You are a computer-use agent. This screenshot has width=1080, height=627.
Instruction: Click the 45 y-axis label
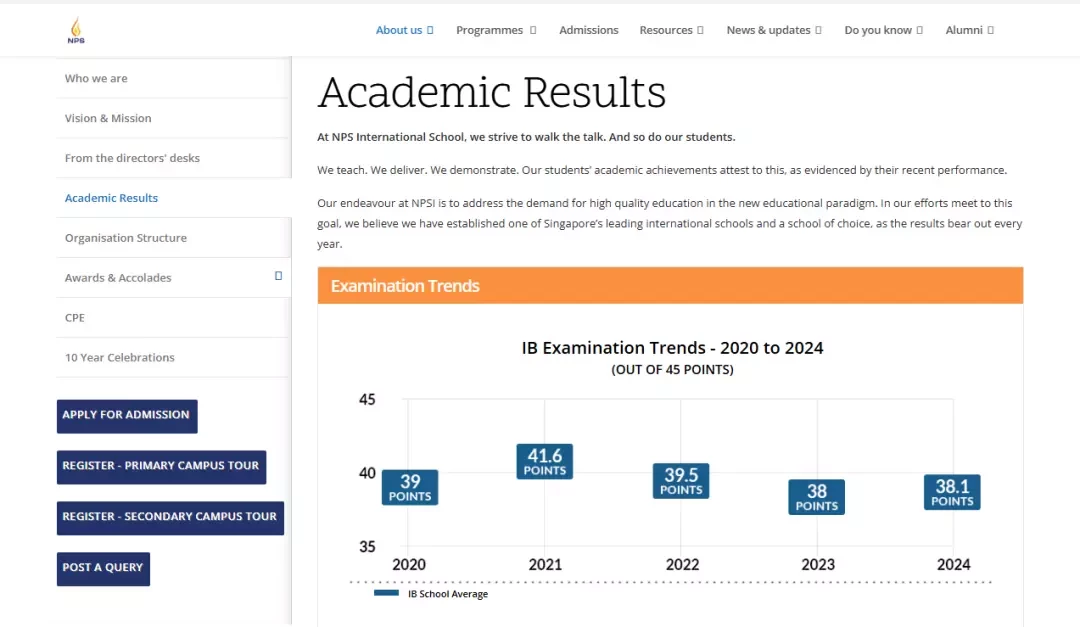(x=367, y=400)
